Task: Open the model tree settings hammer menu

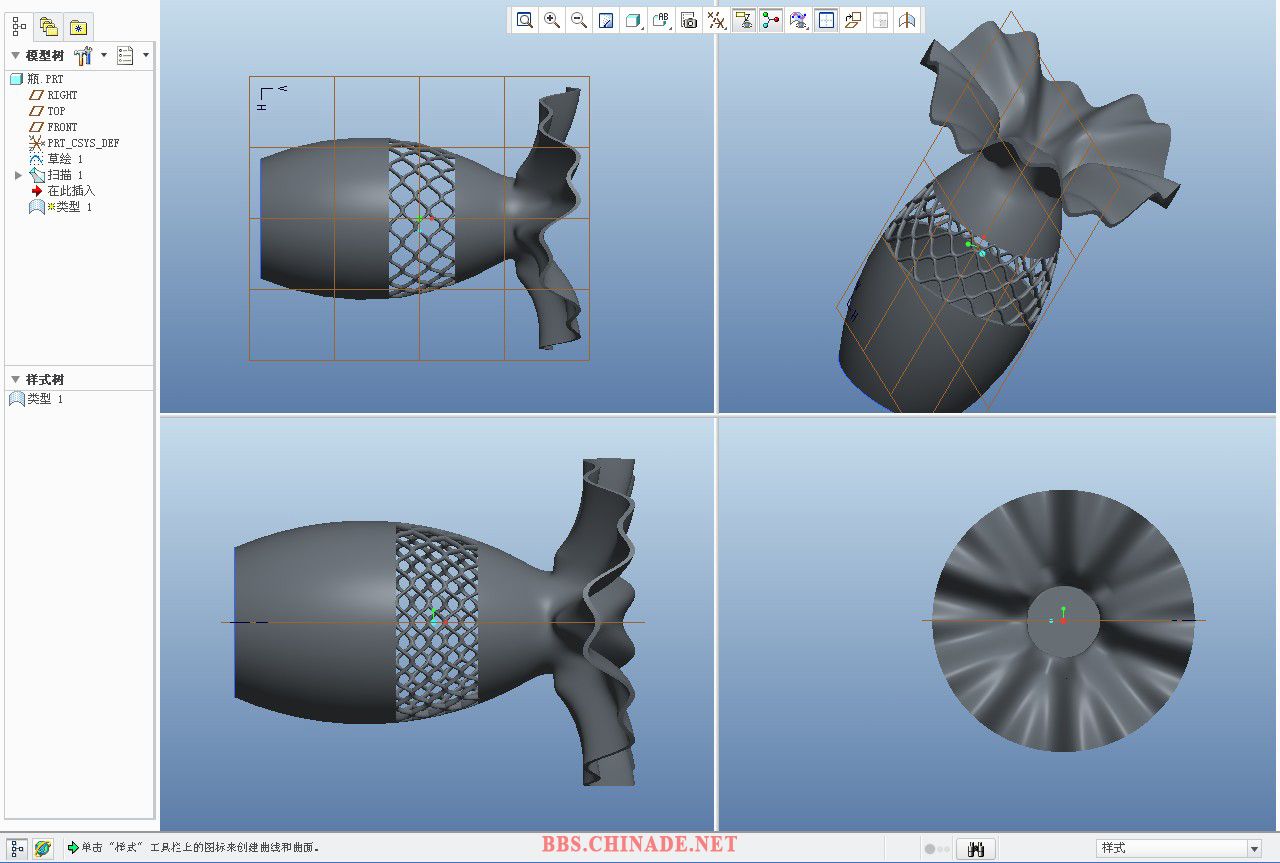Action: point(84,56)
